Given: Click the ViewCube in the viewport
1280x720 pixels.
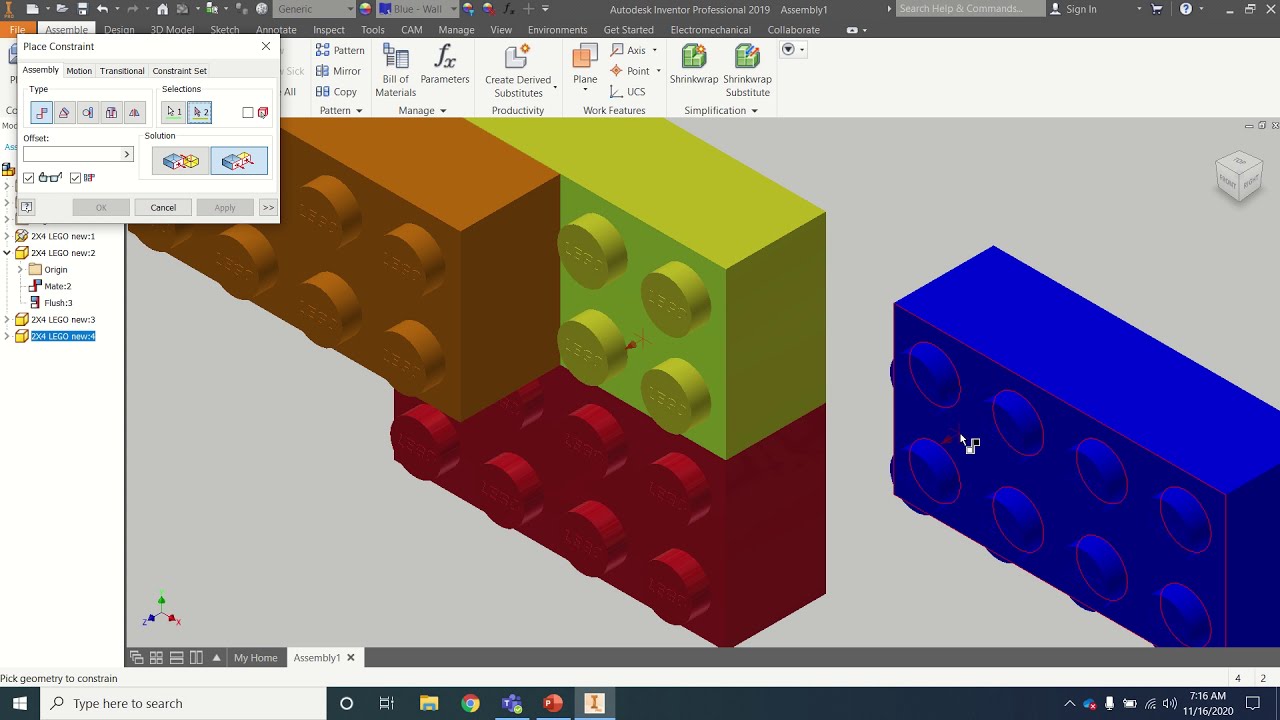Looking at the screenshot, I should (x=1240, y=176).
